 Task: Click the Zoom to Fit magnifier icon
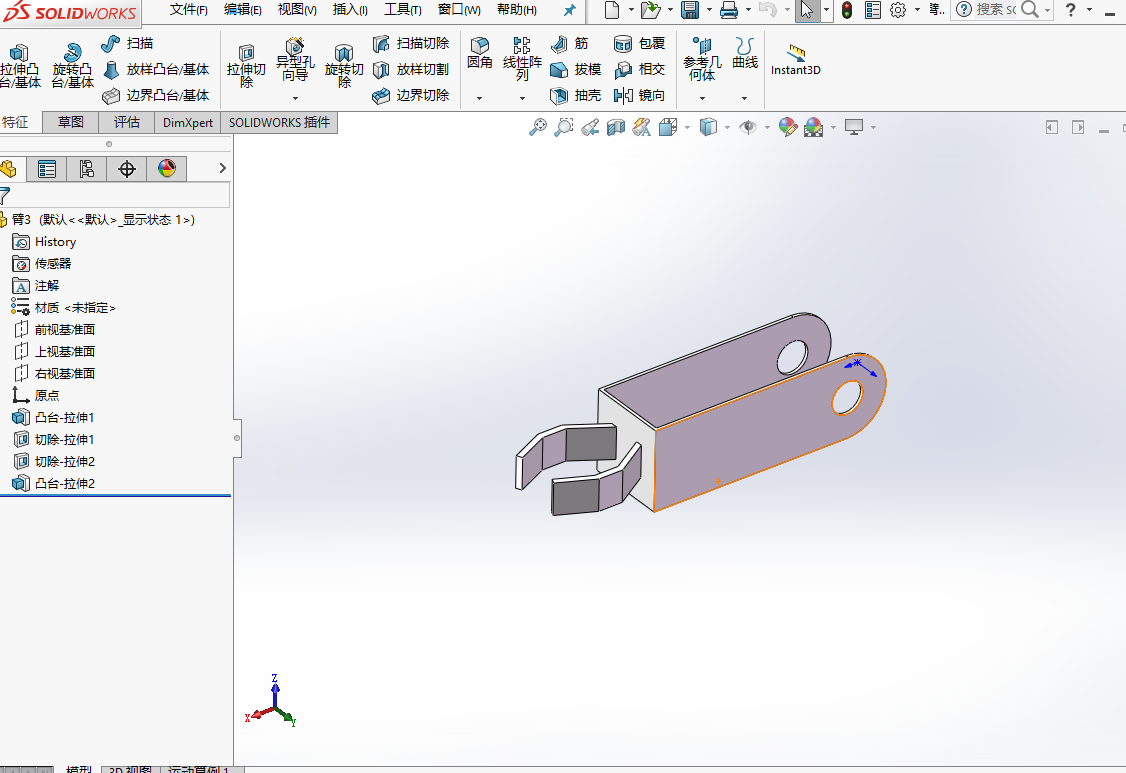coord(537,128)
